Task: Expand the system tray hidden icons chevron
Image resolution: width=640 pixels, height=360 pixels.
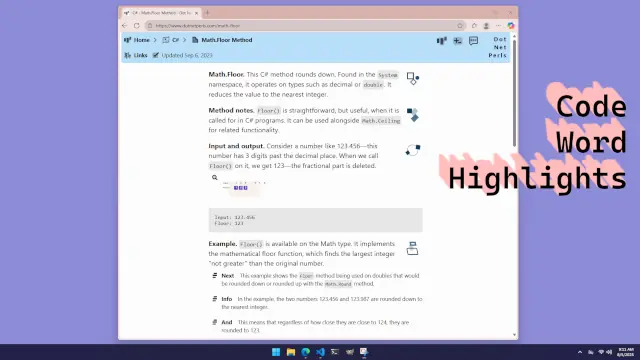Action: coord(580,352)
